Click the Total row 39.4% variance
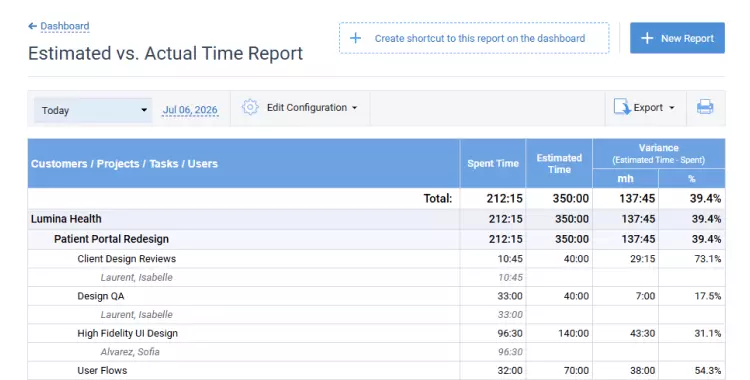Screen dimensions: 750x380 pyautogui.click(x=706, y=199)
